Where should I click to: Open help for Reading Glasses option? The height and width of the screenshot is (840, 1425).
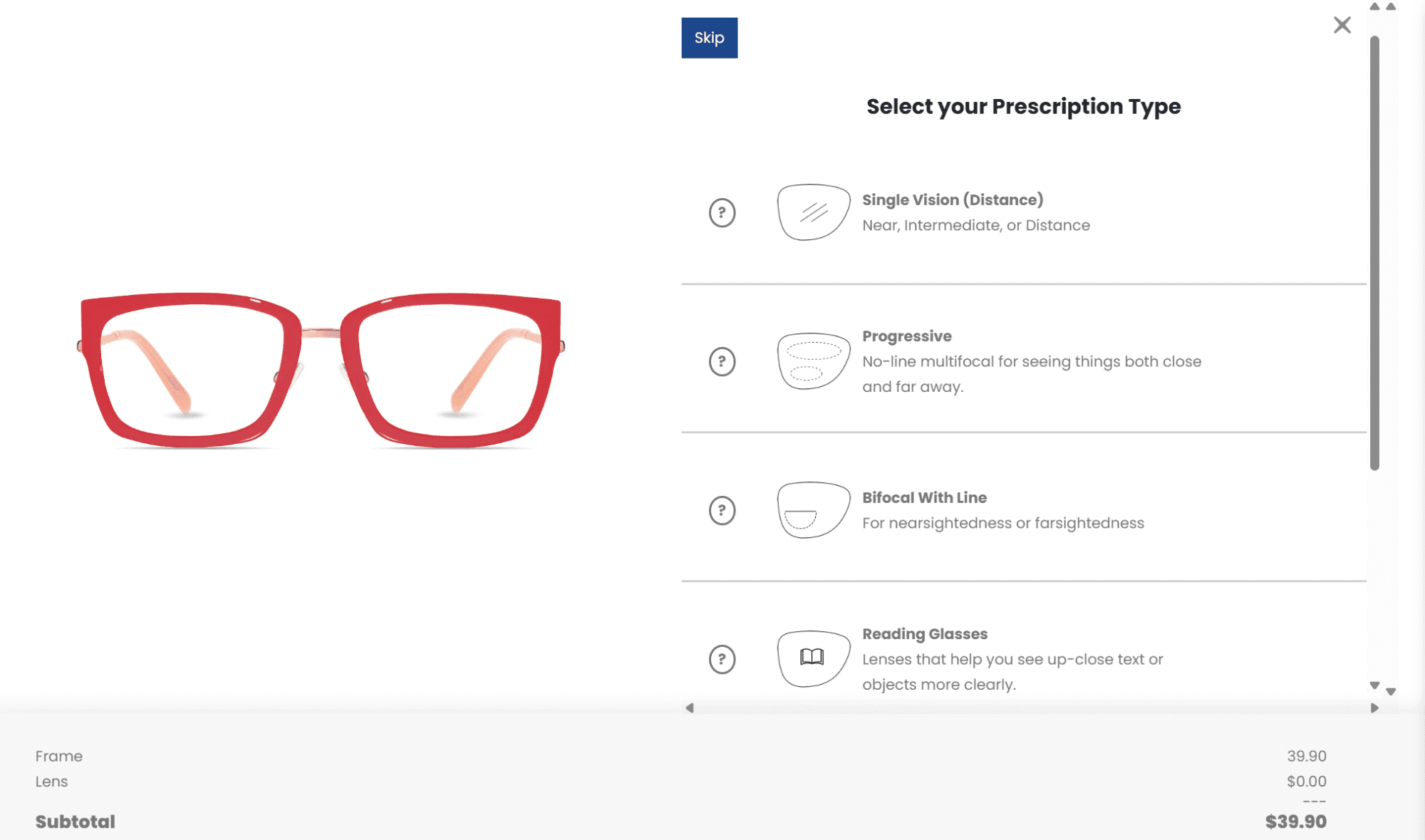tap(722, 659)
